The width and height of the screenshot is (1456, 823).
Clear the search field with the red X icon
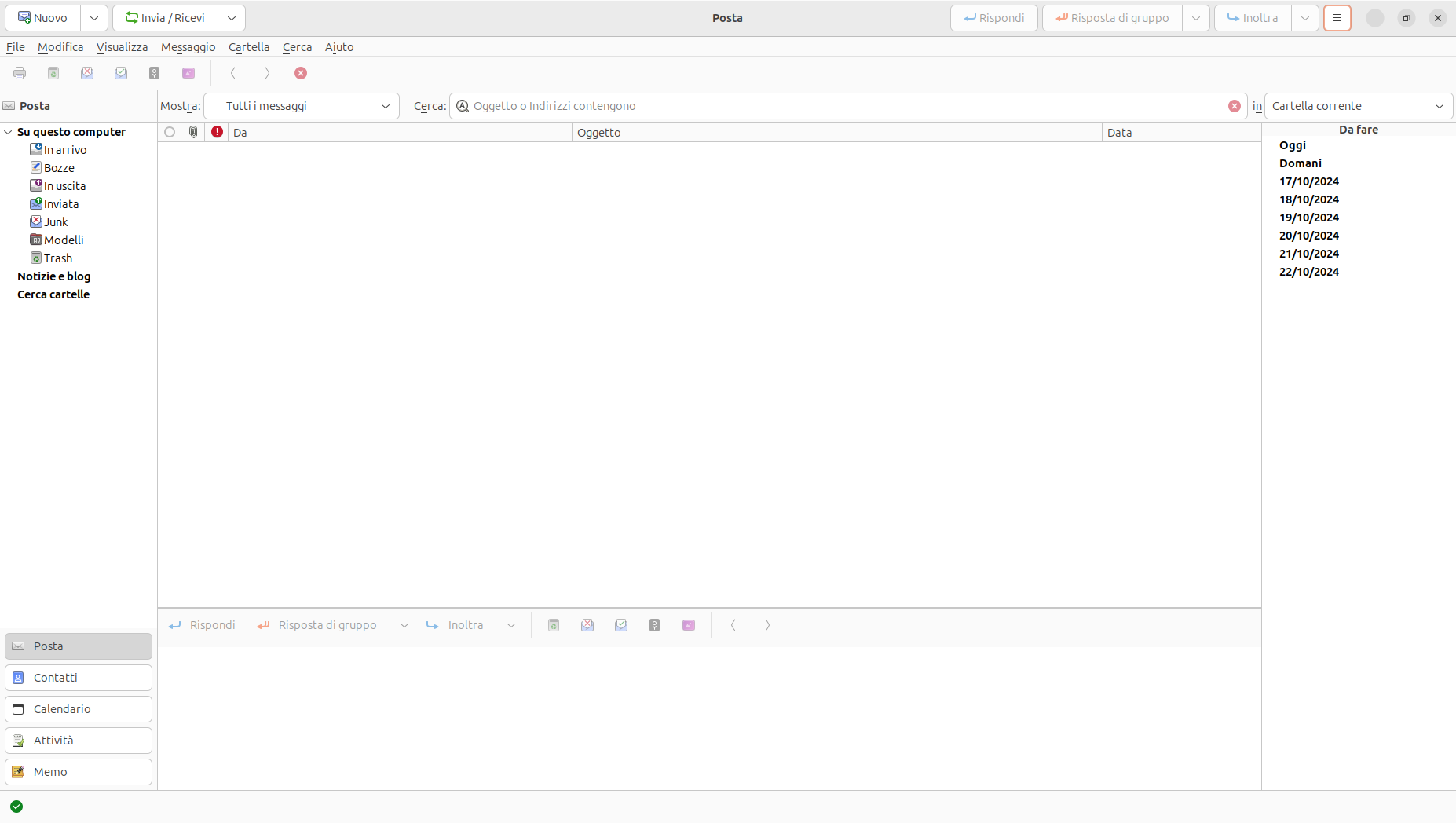pyautogui.click(x=1235, y=106)
